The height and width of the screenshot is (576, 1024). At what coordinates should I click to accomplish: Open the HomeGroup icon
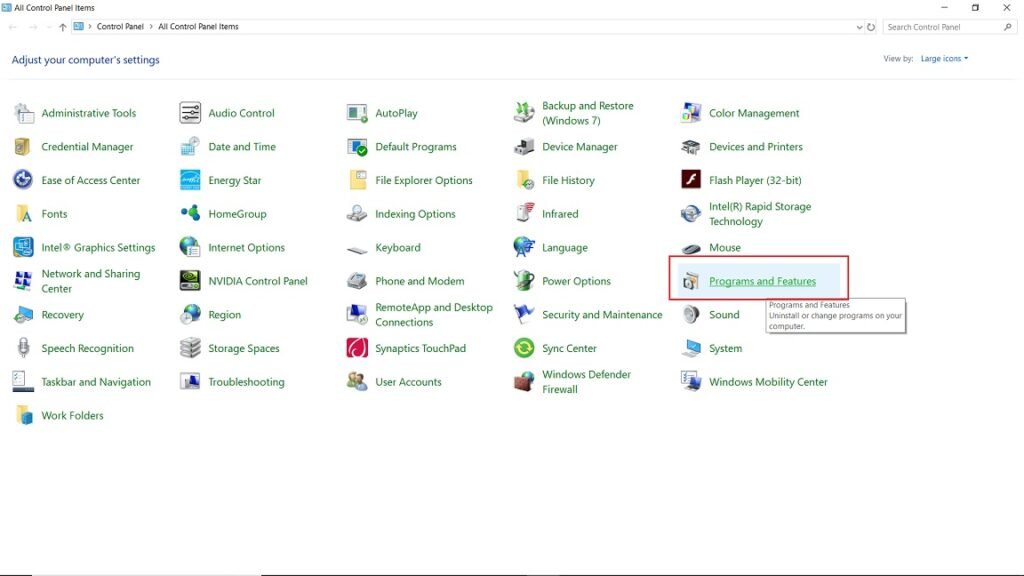point(190,214)
